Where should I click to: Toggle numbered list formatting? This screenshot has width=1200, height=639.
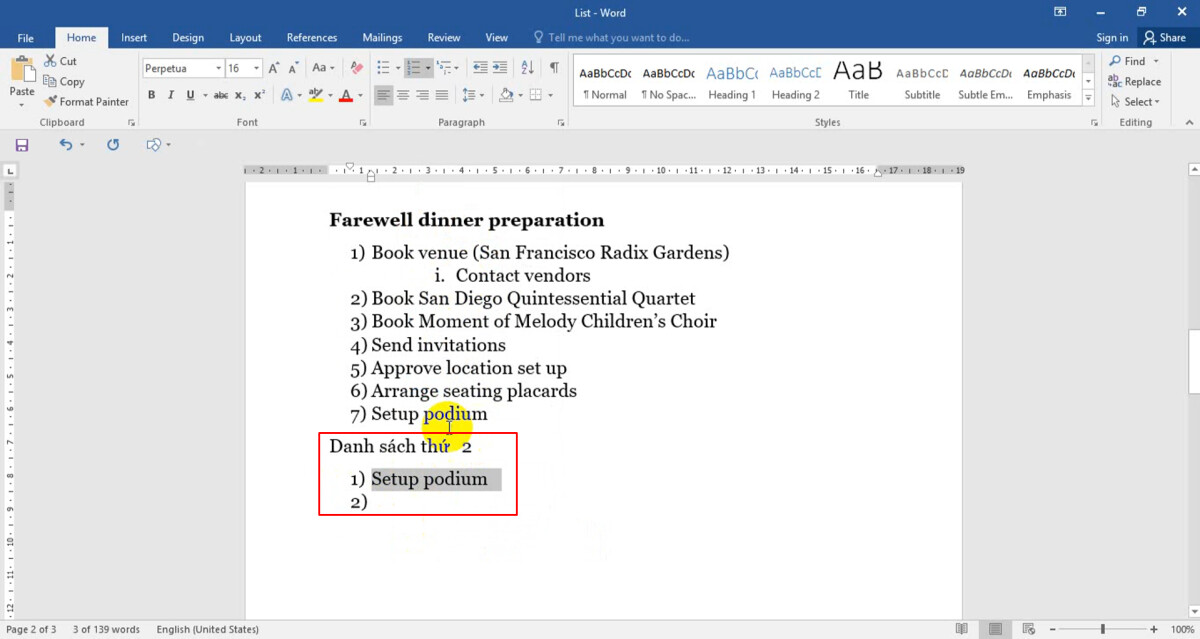413,68
